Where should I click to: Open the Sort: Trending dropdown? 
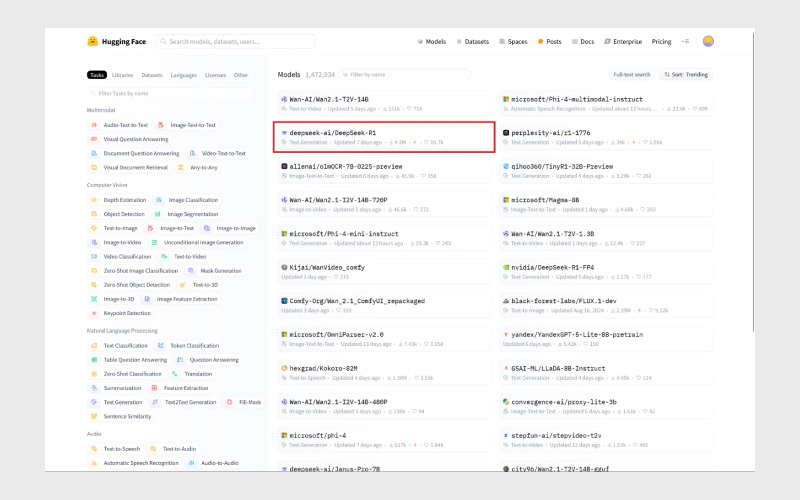686,75
